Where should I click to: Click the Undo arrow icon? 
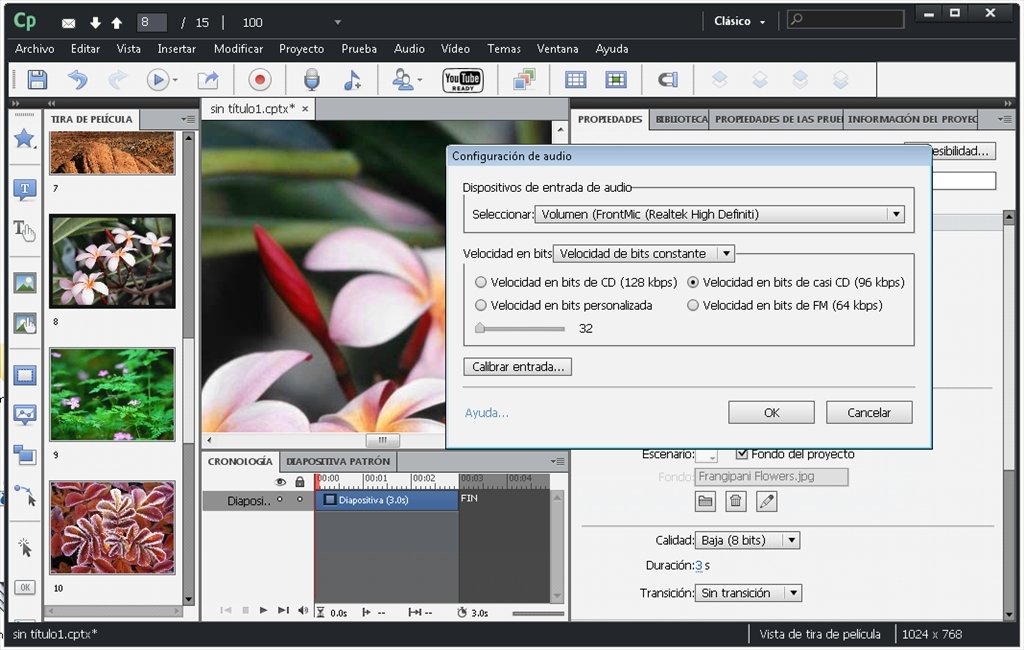click(x=78, y=80)
